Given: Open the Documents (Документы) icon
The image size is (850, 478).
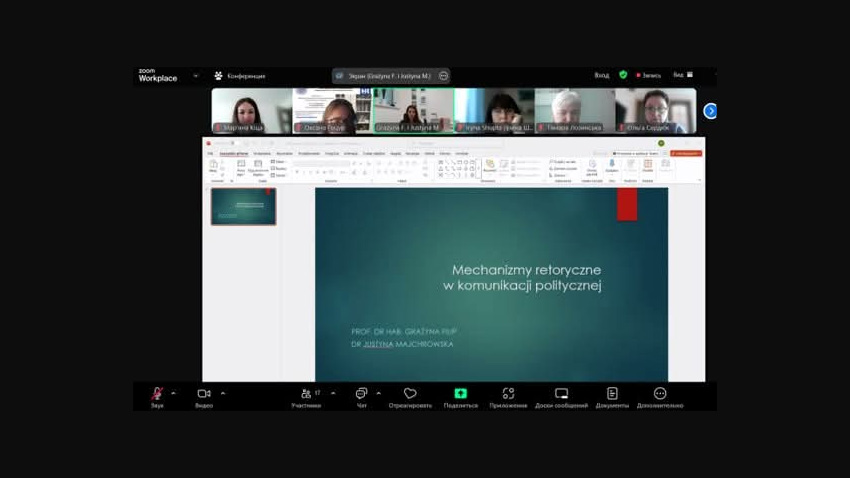Looking at the screenshot, I should pyautogui.click(x=612, y=394).
